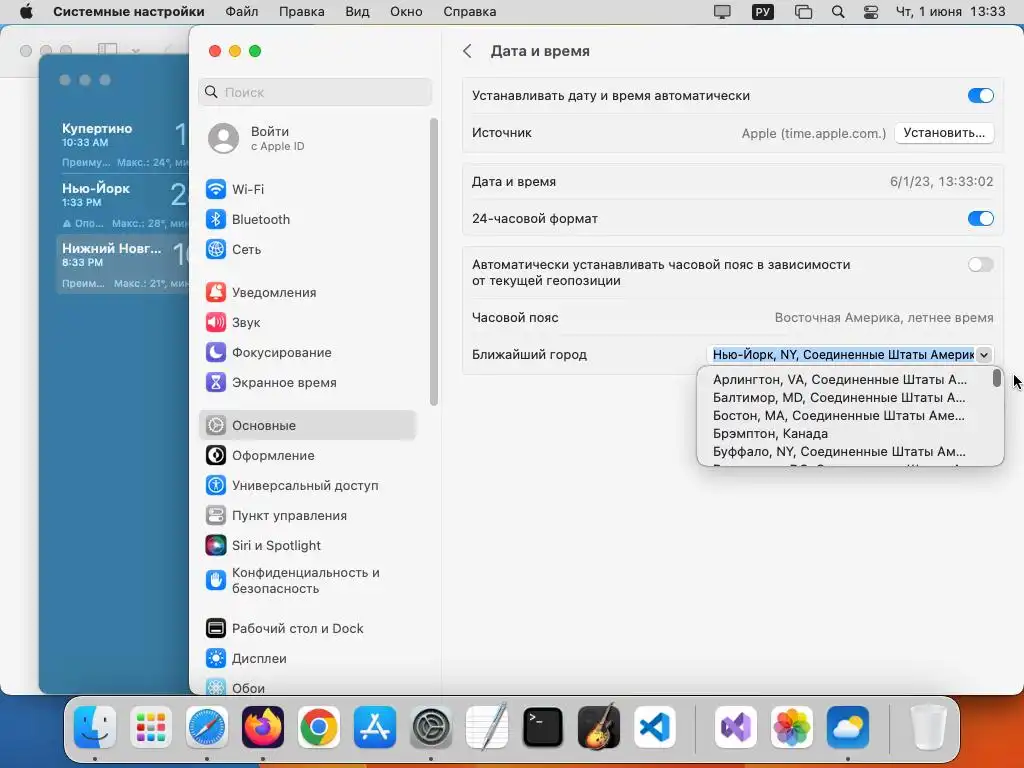Select Основные in the sidebar
Viewport: 1024px width, 768px height.
[308, 425]
